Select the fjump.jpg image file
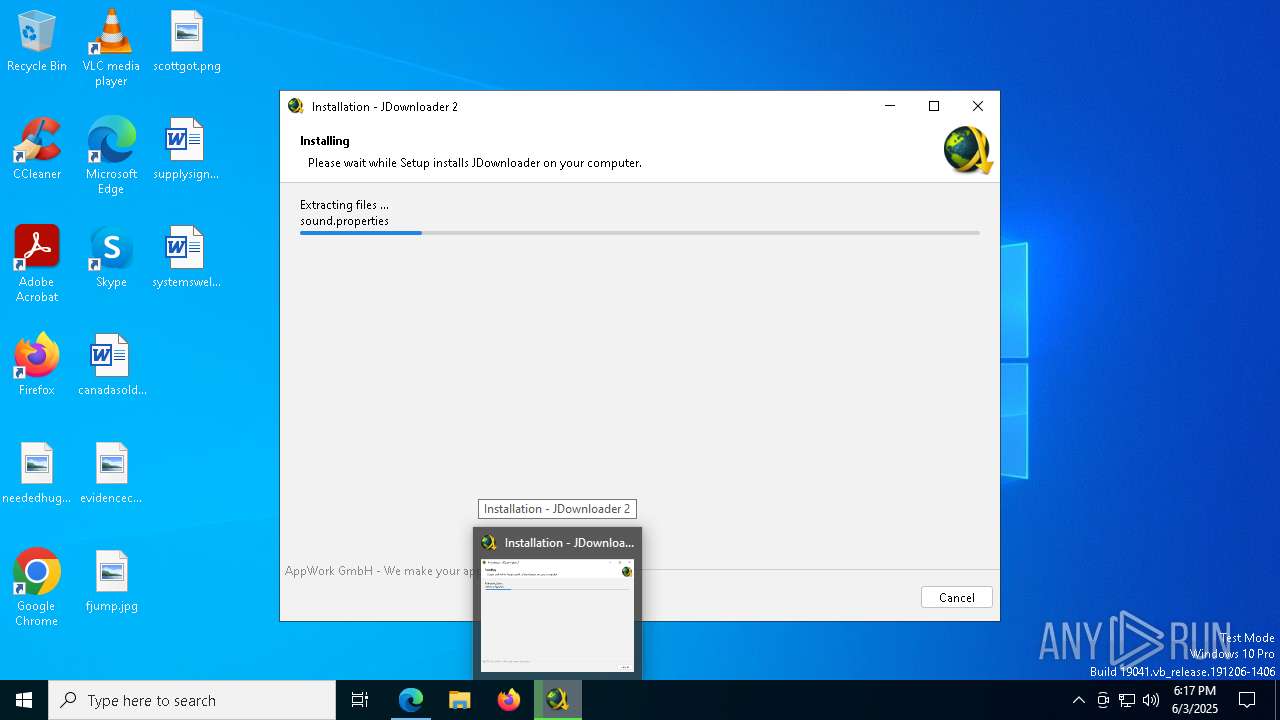Screen dimensions: 1280x720 [111, 581]
